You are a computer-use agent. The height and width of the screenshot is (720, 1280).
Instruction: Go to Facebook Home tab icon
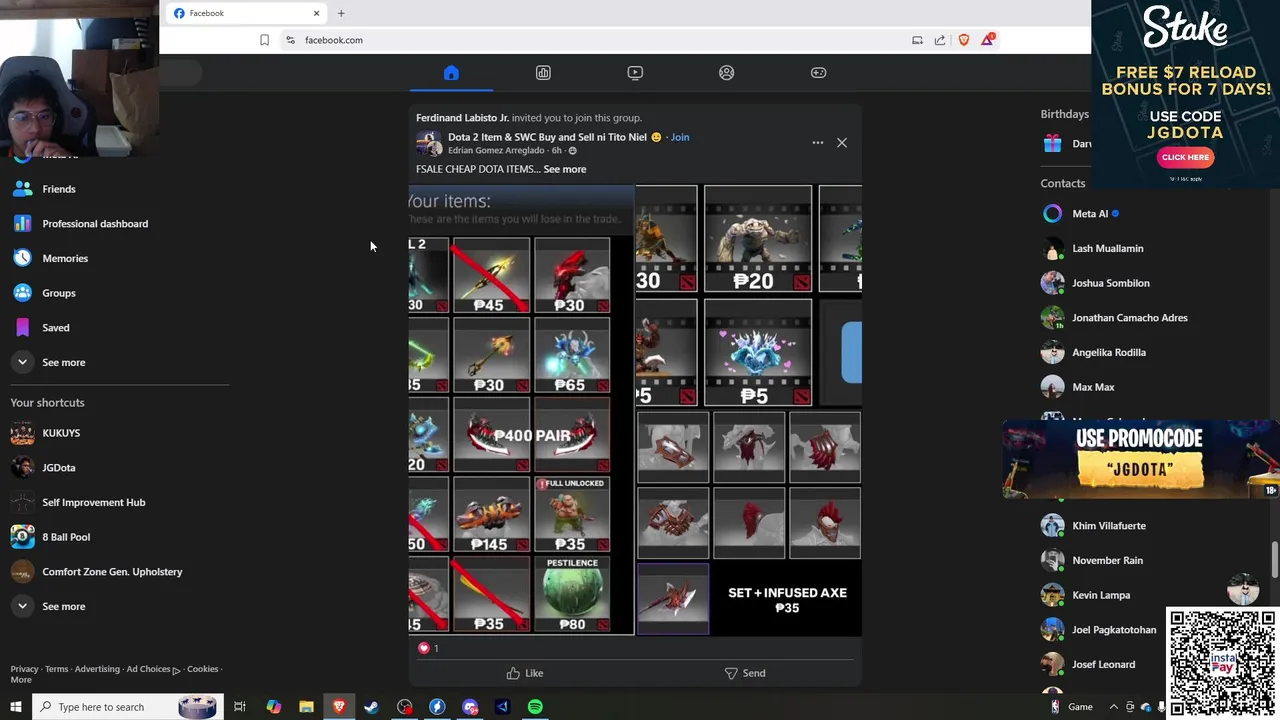point(451,73)
